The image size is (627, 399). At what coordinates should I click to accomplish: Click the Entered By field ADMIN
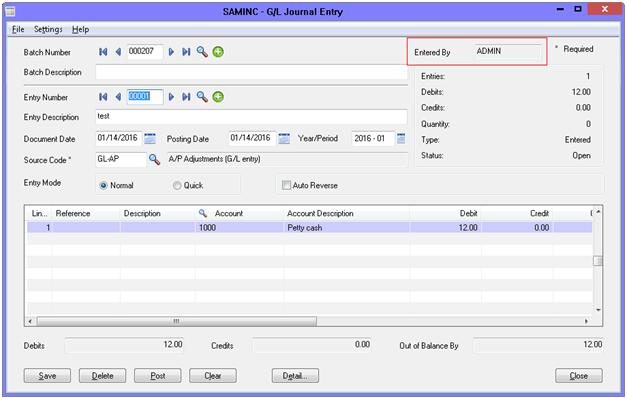(x=508, y=52)
